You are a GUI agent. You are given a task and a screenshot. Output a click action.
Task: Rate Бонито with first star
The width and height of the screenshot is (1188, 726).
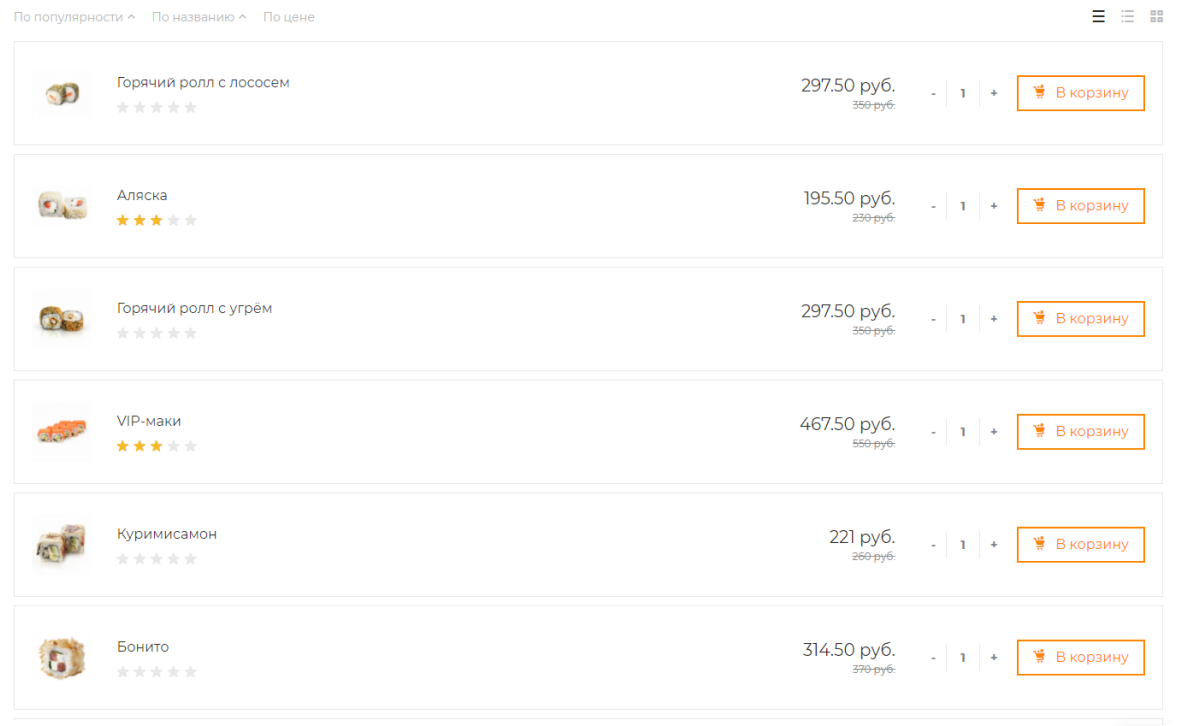click(123, 672)
